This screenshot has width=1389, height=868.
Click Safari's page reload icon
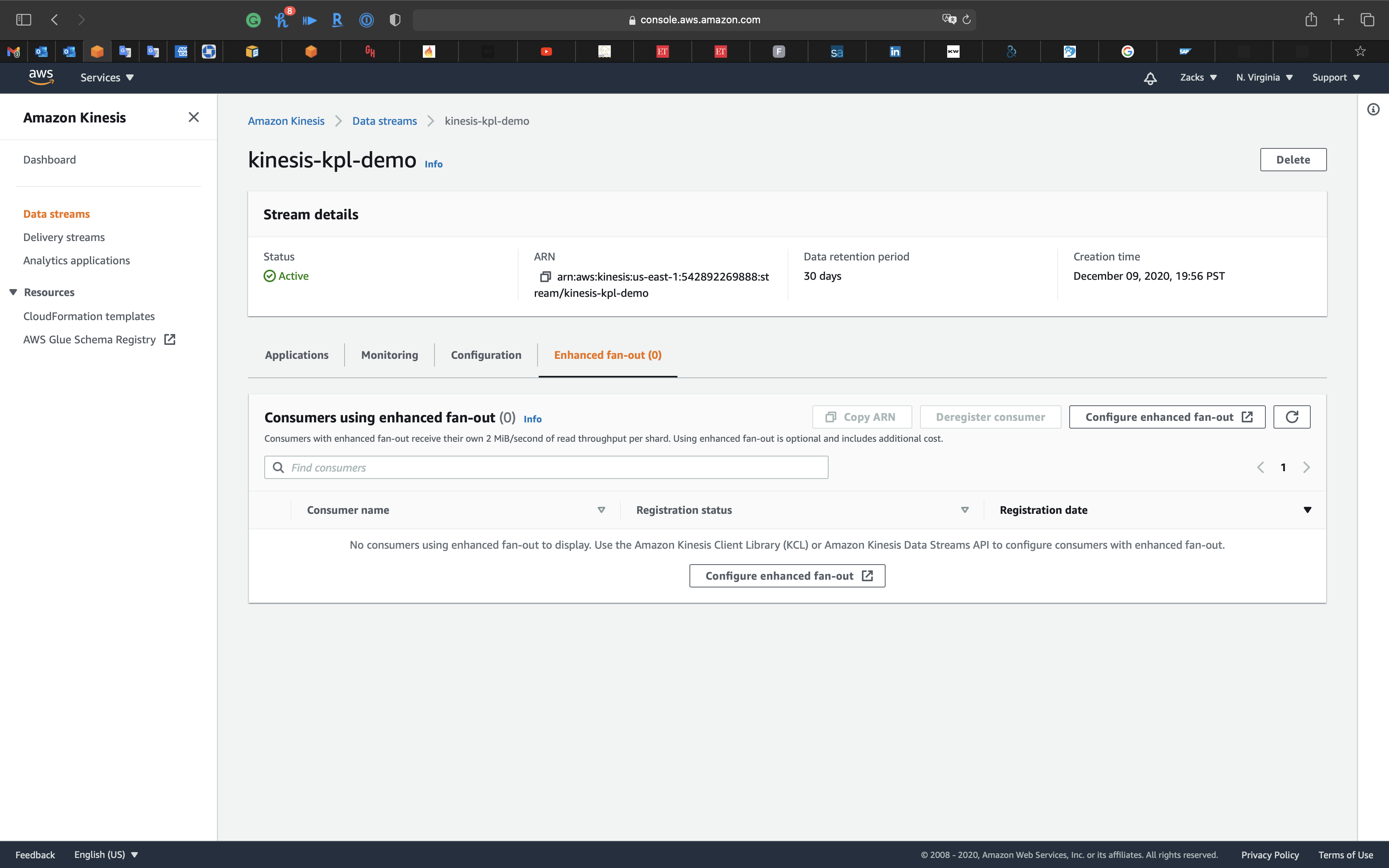967,20
